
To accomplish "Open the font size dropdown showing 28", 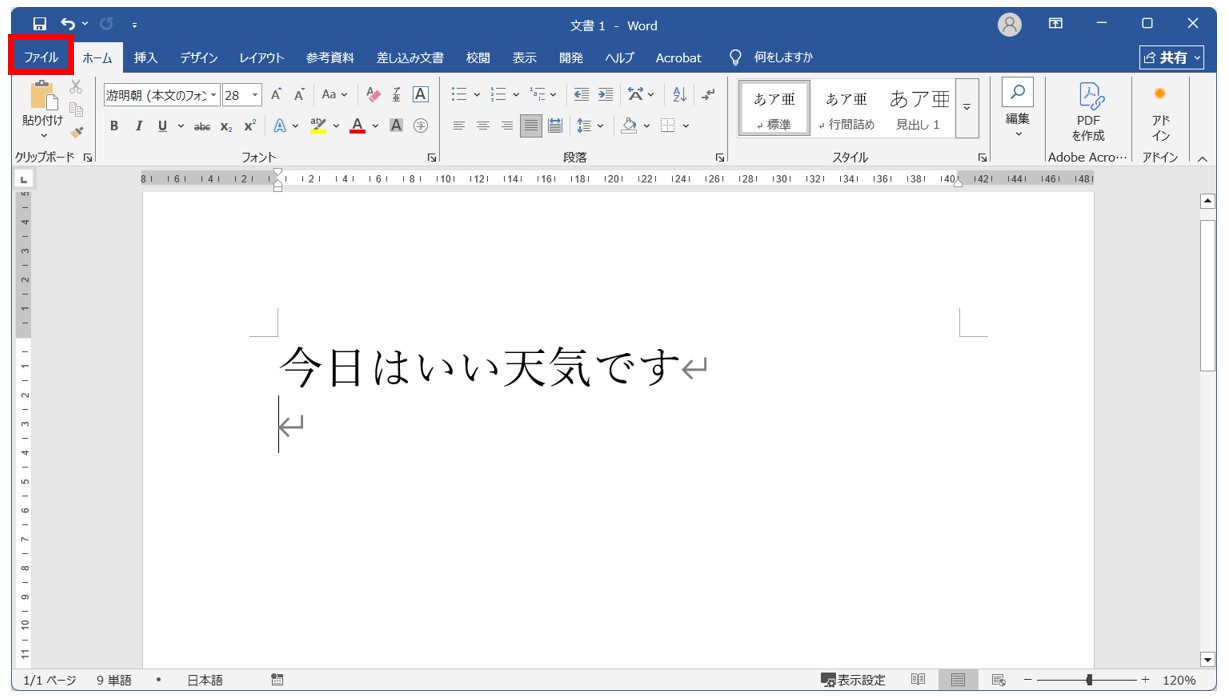I will [256, 95].
